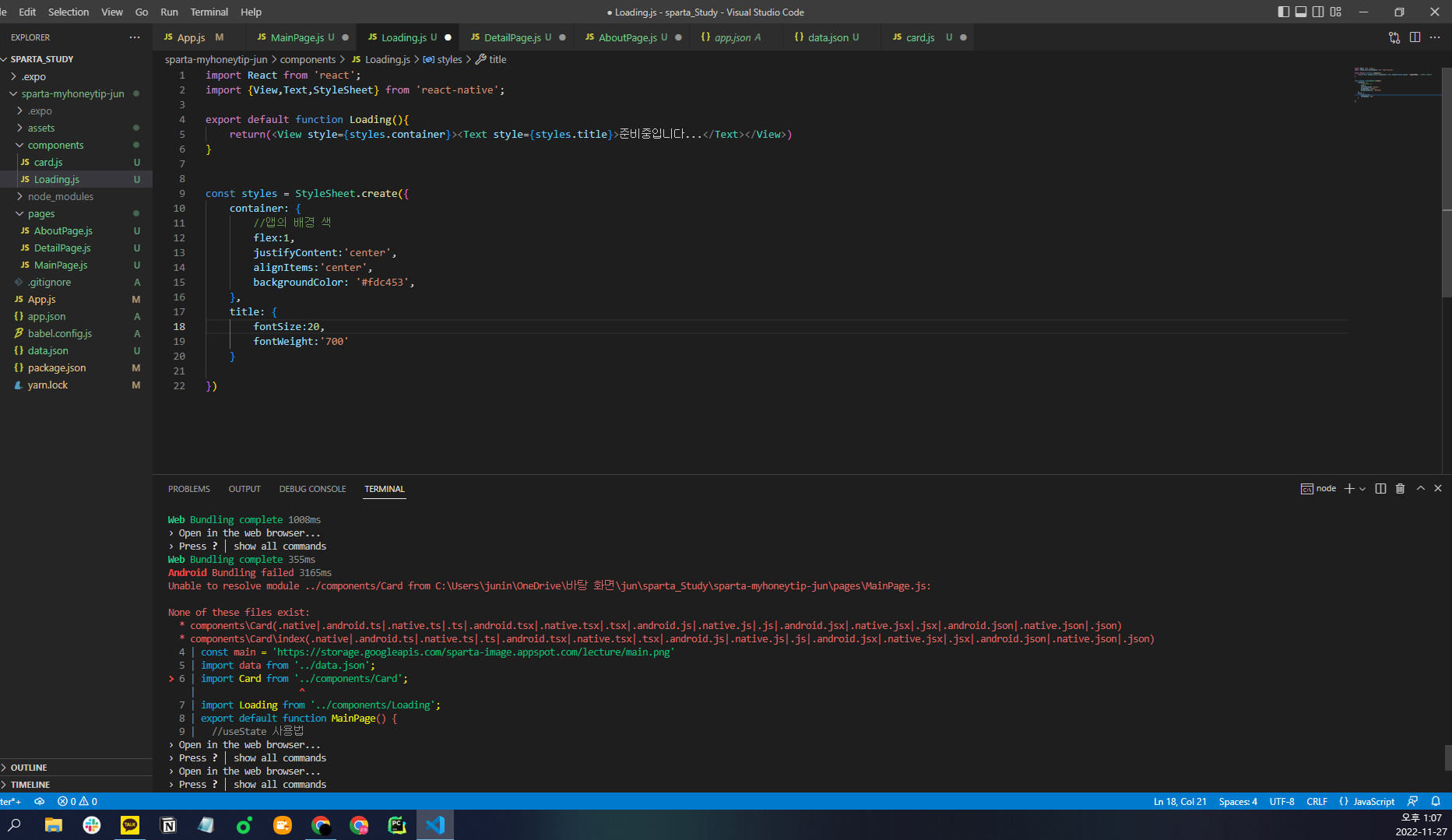Click the components breadcrumb segment
Viewport: 1452px width, 840px height.
pyautogui.click(x=308, y=59)
